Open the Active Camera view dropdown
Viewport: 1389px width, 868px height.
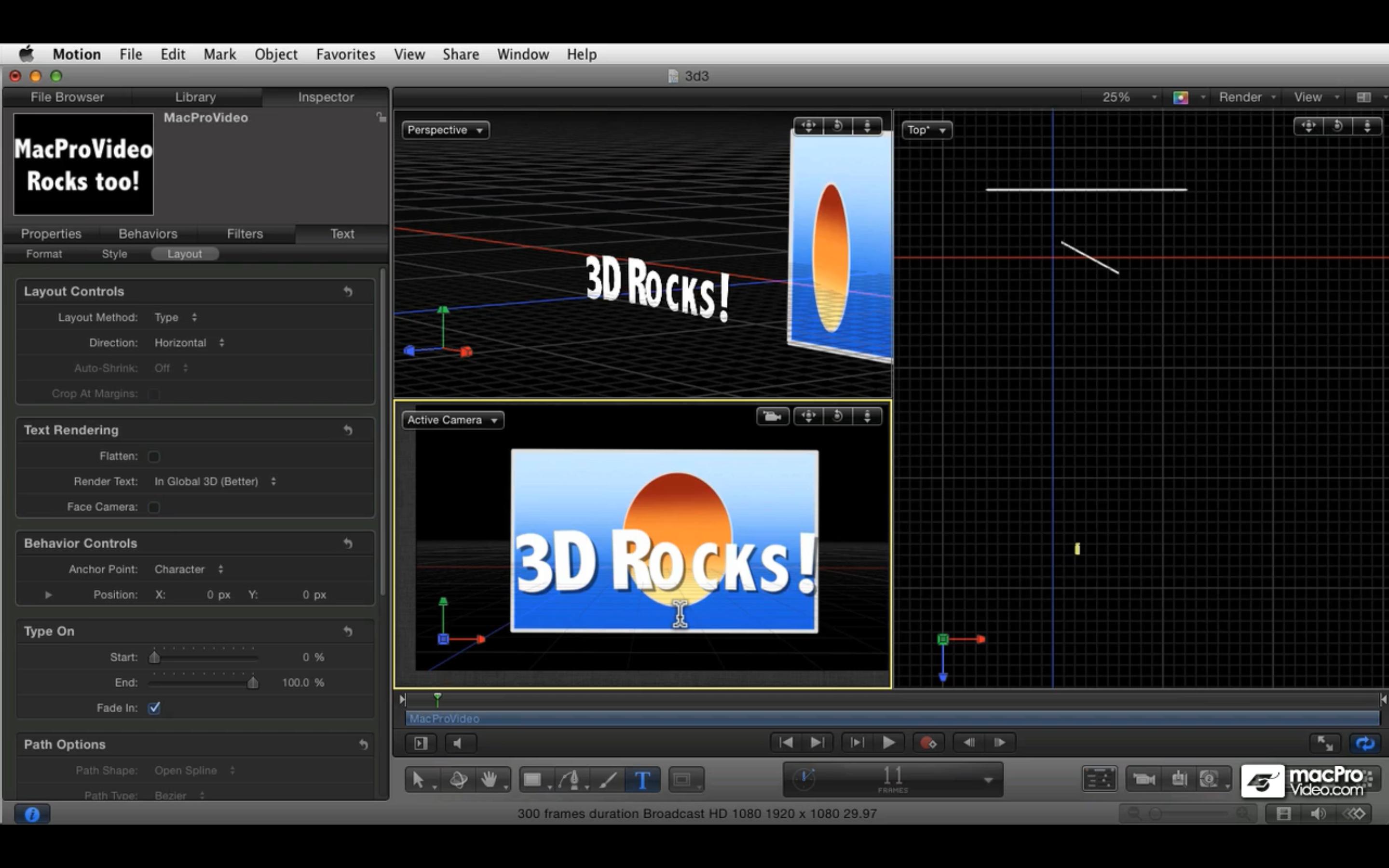tap(453, 420)
